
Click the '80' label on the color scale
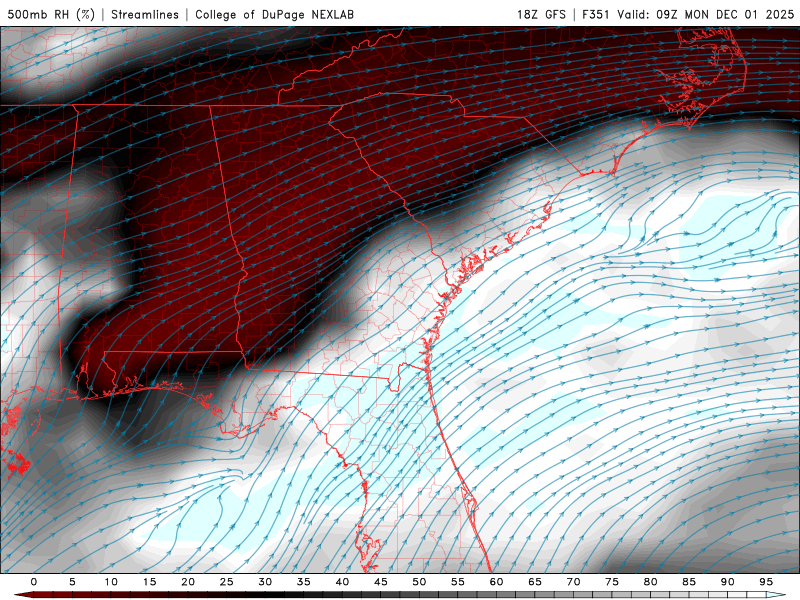[650, 582]
